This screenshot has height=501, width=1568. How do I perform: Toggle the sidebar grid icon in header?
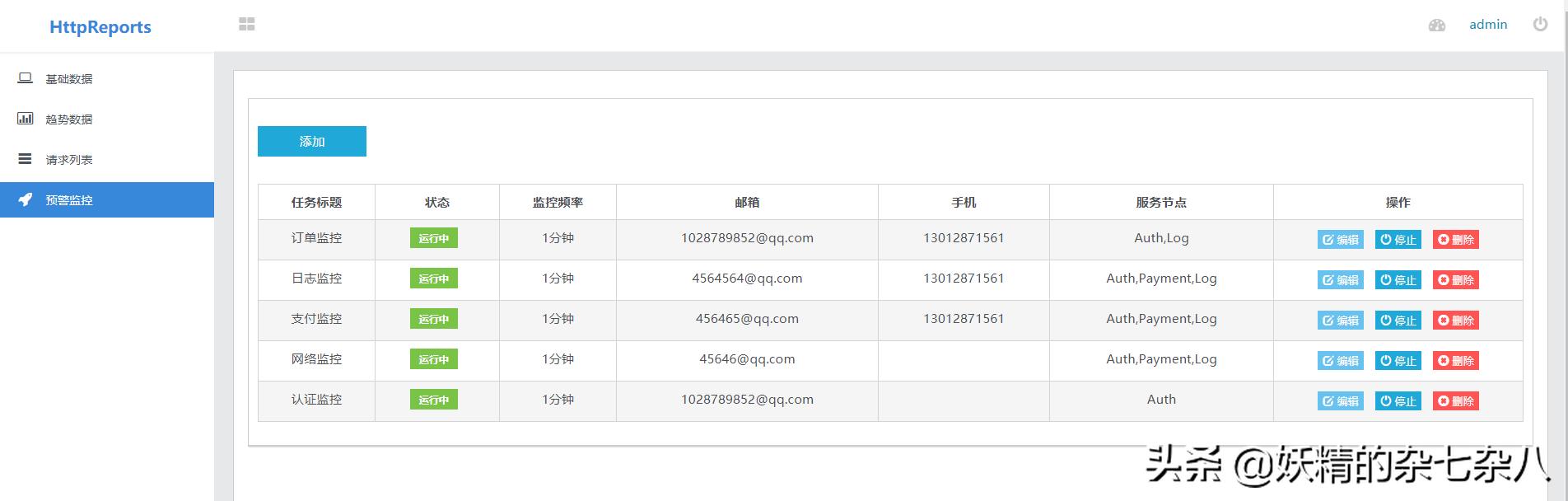click(247, 25)
